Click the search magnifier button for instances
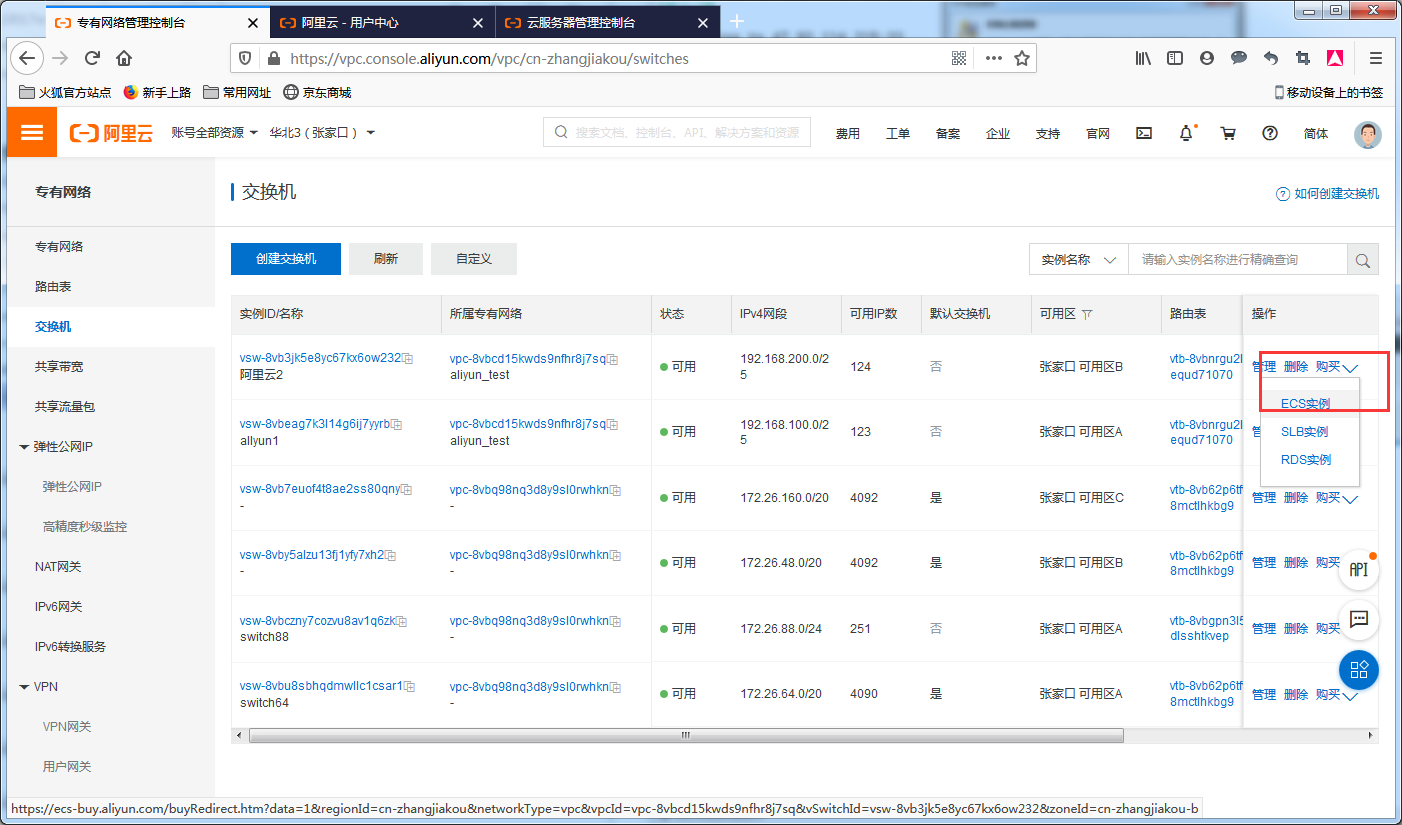Image resolution: width=1402 pixels, height=825 pixels. pyautogui.click(x=1362, y=260)
